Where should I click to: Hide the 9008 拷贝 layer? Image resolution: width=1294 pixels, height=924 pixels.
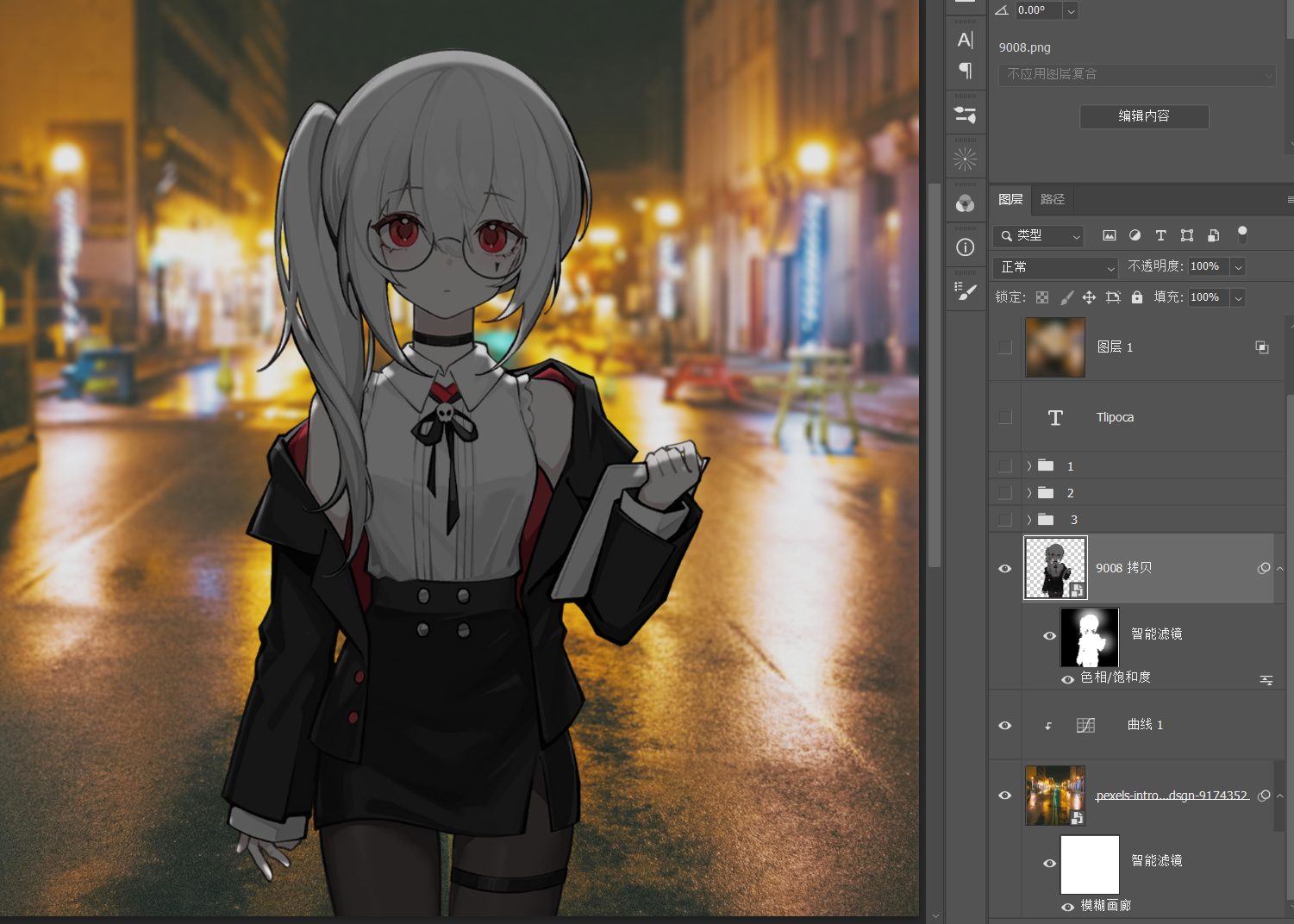point(1004,569)
